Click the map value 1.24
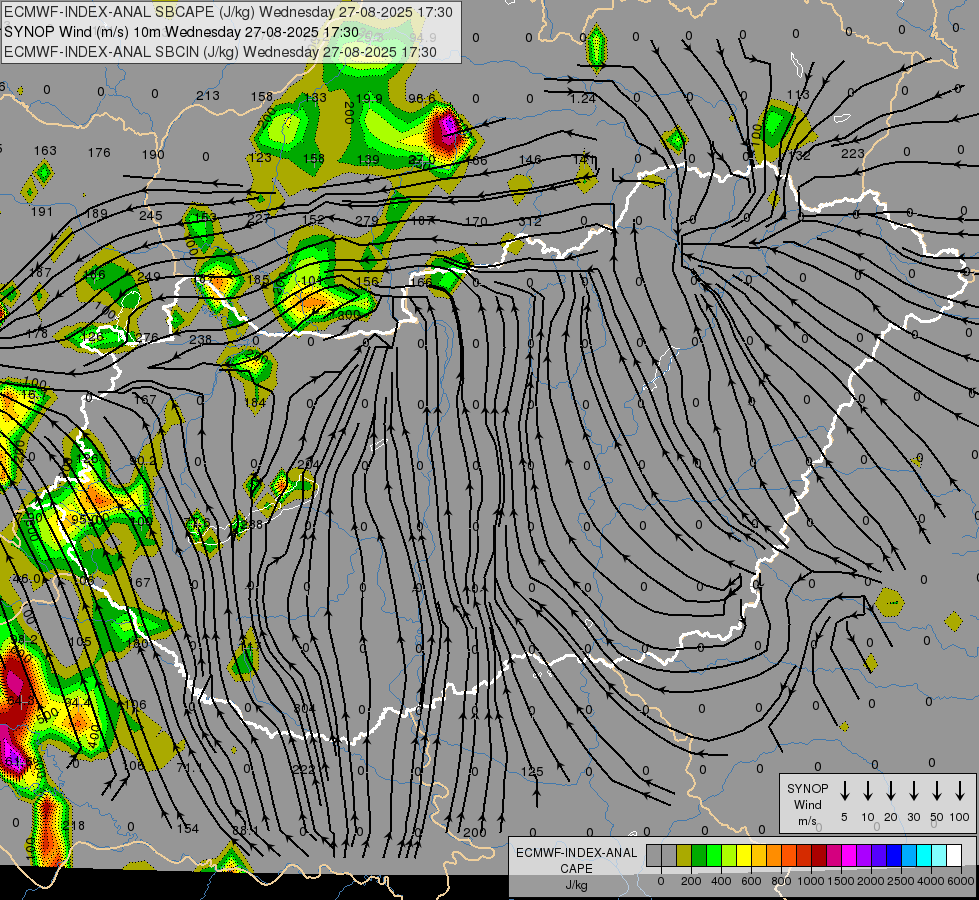The height and width of the screenshot is (900, 979). coord(583,98)
